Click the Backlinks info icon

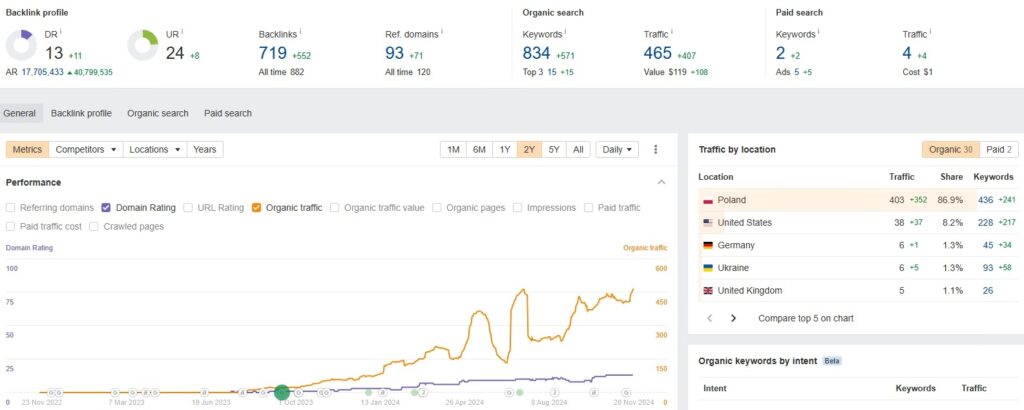[x=300, y=31]
